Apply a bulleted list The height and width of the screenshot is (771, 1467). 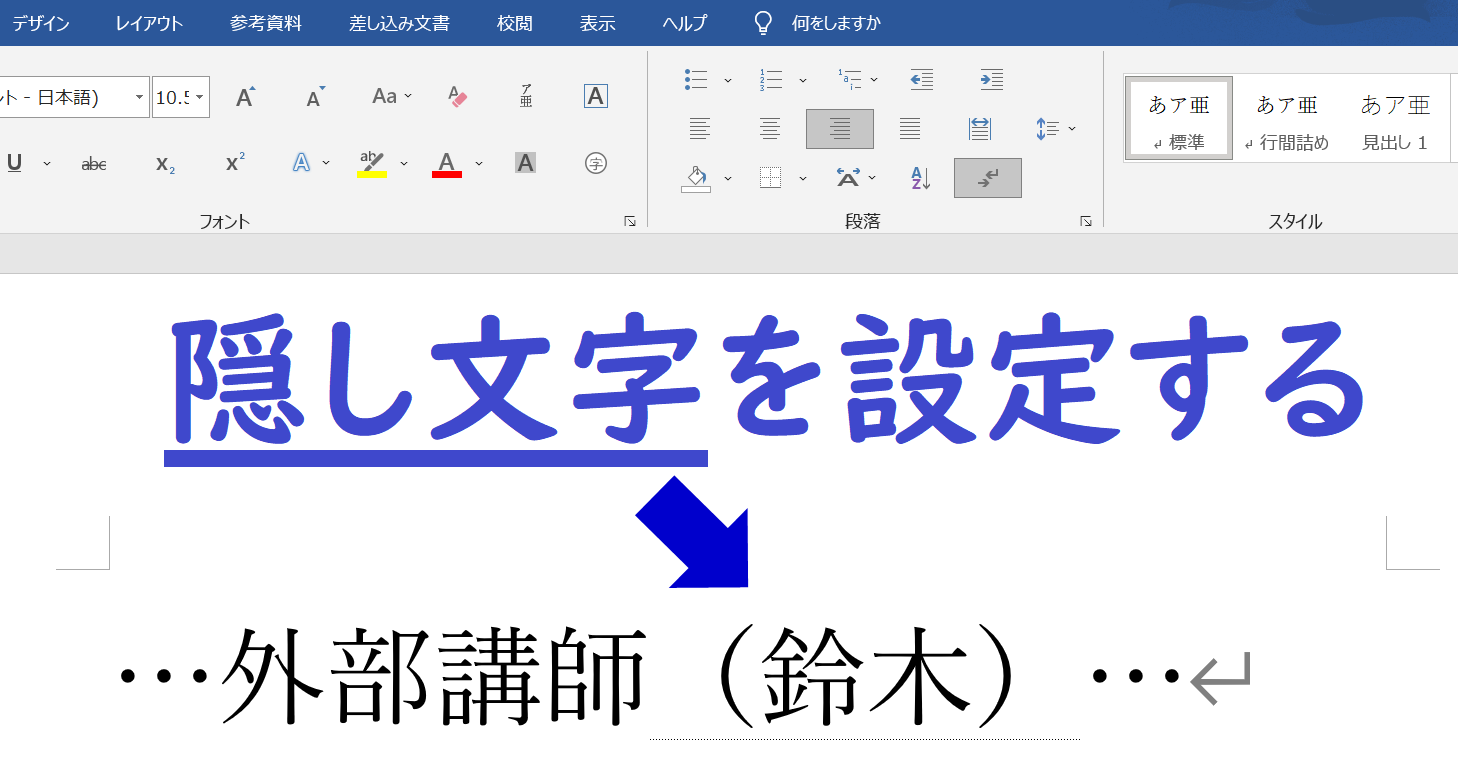697,79
